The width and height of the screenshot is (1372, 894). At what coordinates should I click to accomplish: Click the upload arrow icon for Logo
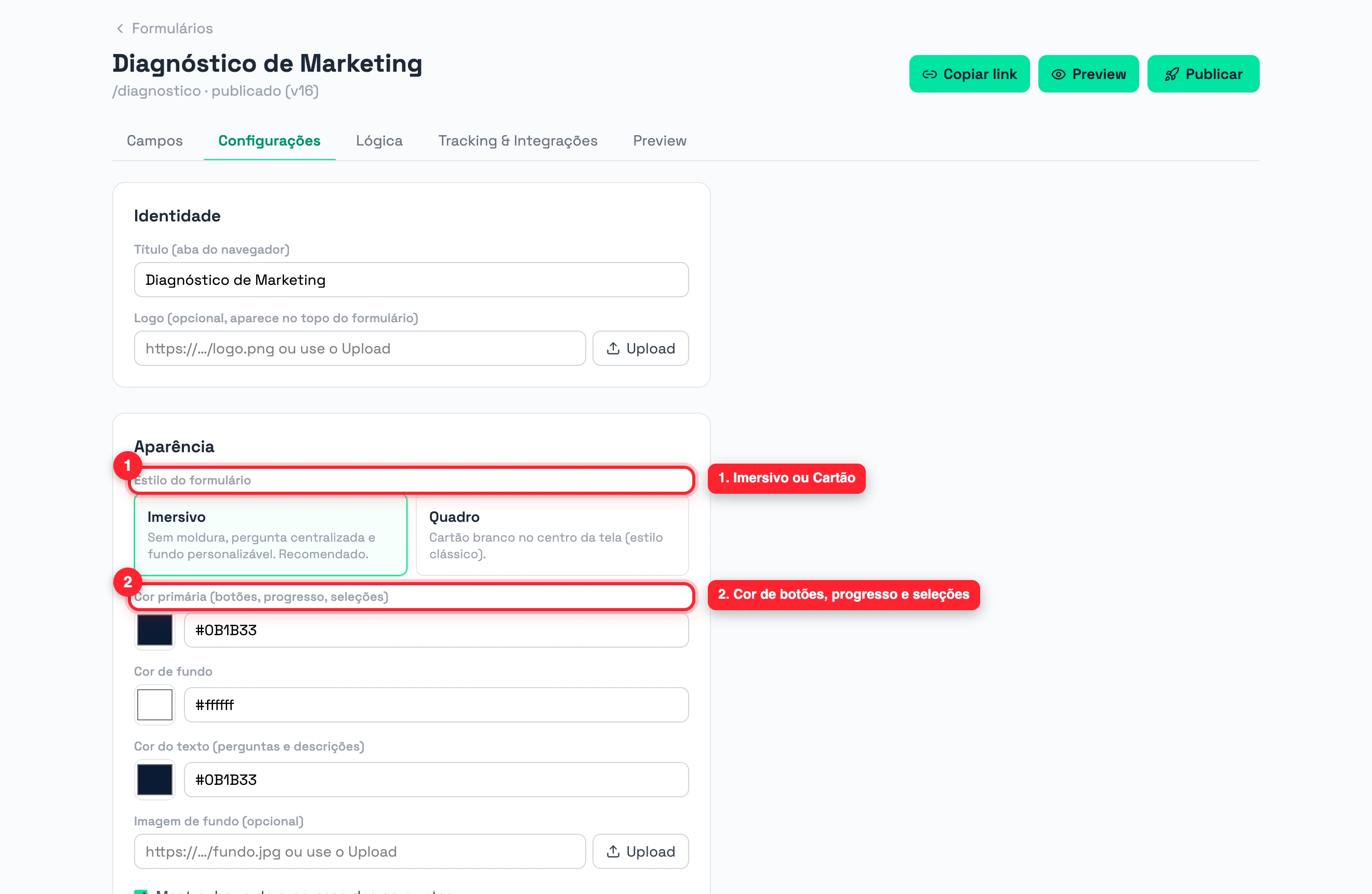[613, 348]
